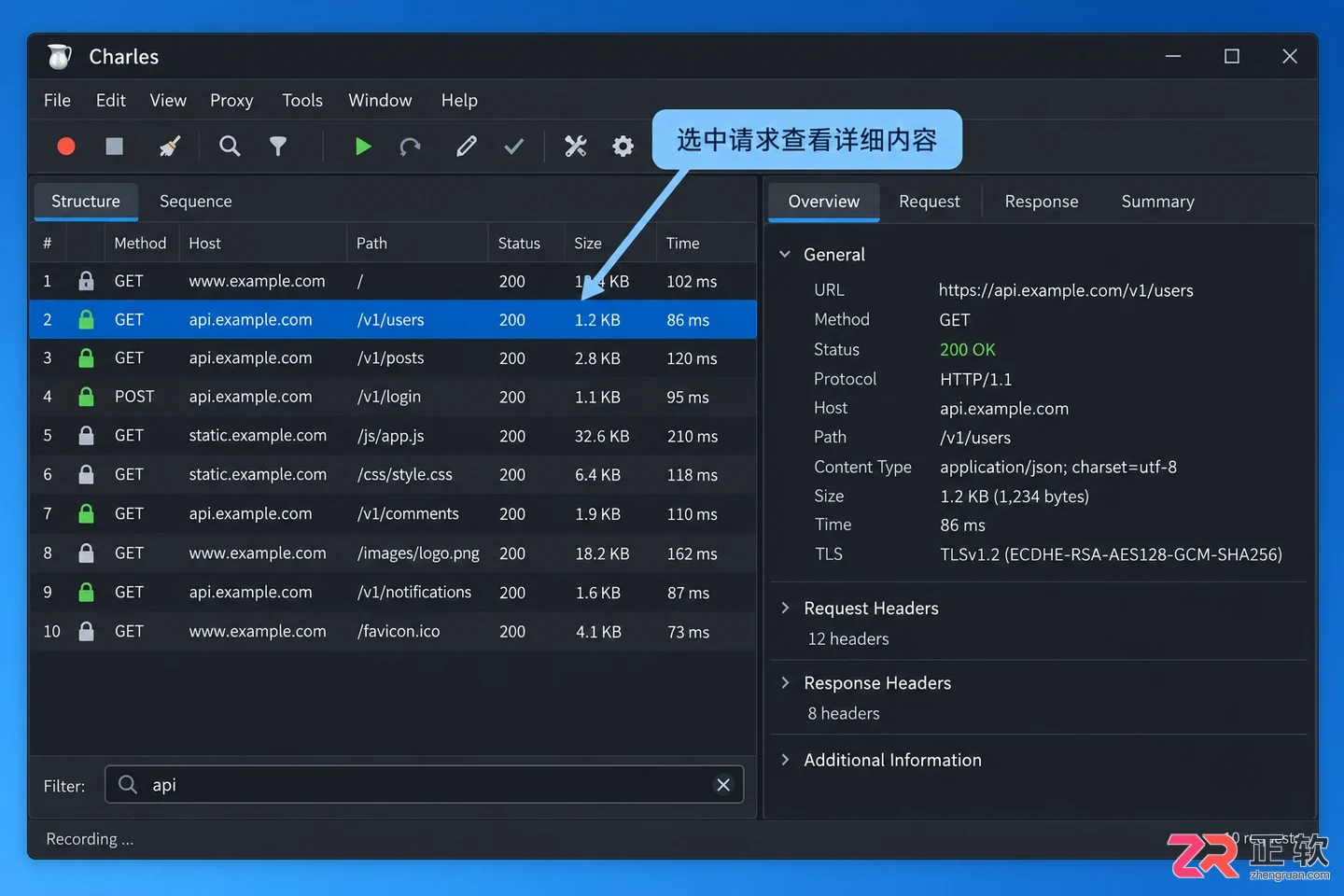Open the Window menu

click(380, 100)
